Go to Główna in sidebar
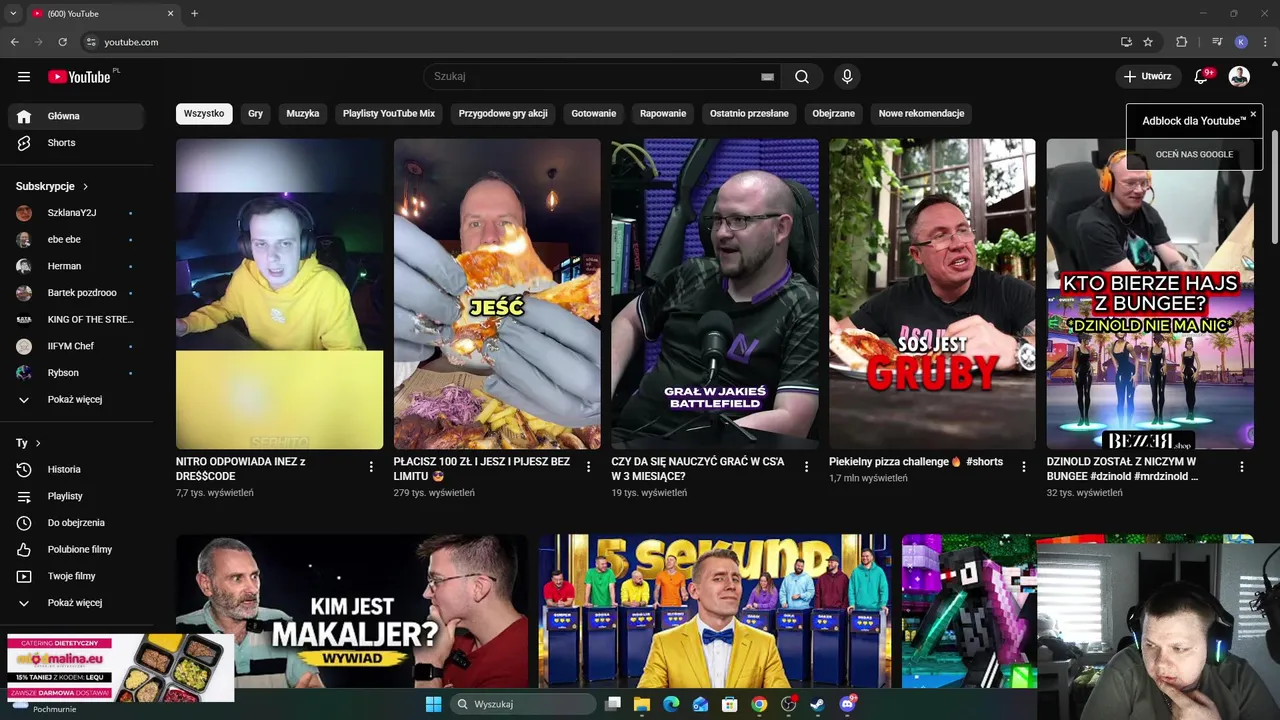 click(x=77, y=116)
